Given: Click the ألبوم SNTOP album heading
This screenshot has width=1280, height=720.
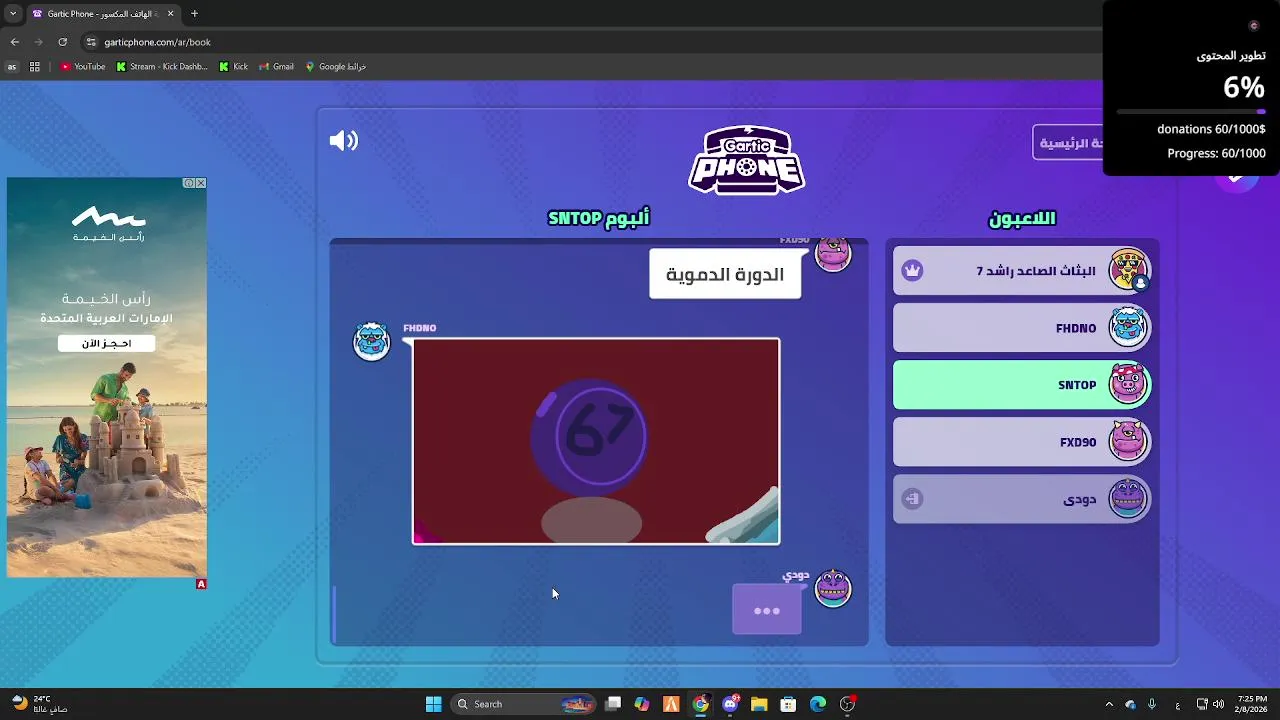Looking at the screenshot, I should (598, 218).
